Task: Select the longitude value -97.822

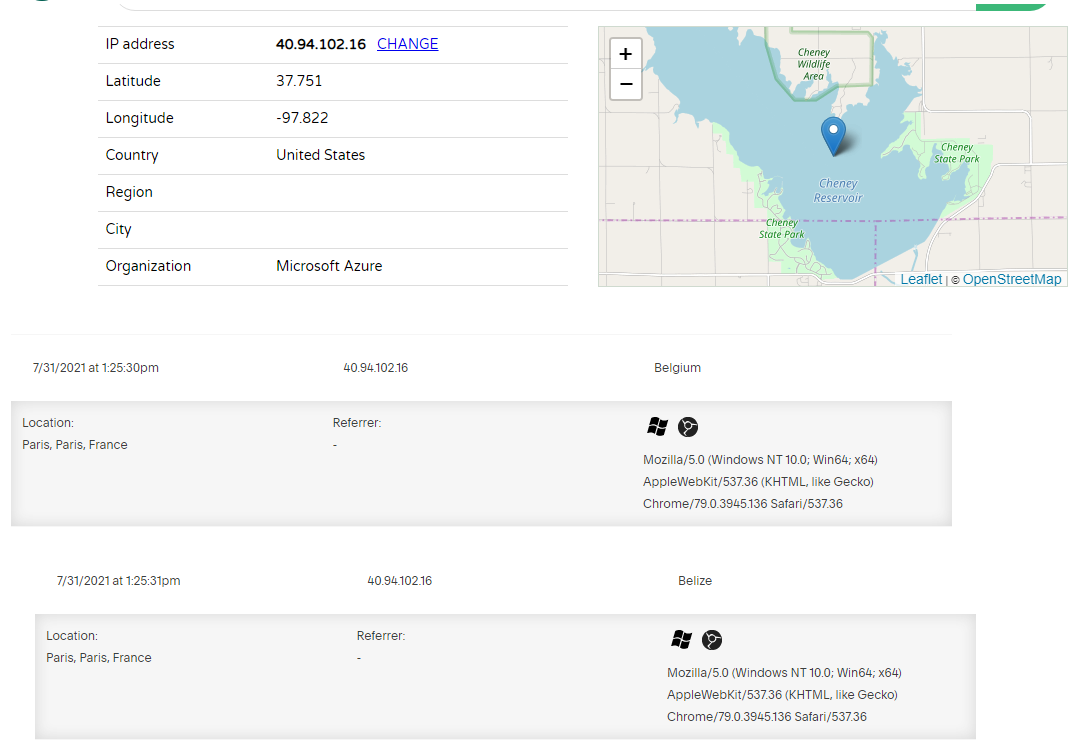Action: [x=302, y=118]
